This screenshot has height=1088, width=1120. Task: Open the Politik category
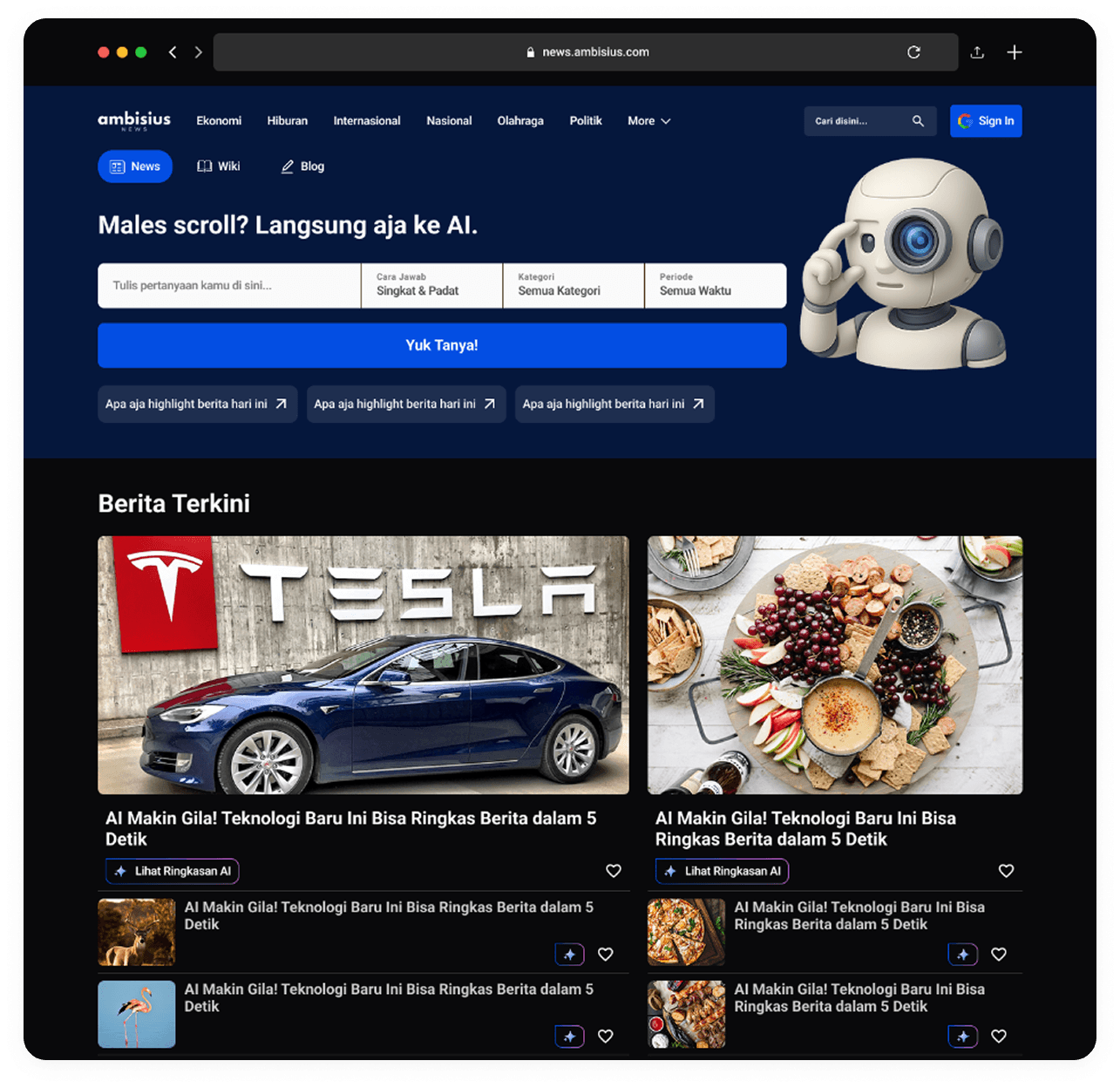click(x=586, y=121)
